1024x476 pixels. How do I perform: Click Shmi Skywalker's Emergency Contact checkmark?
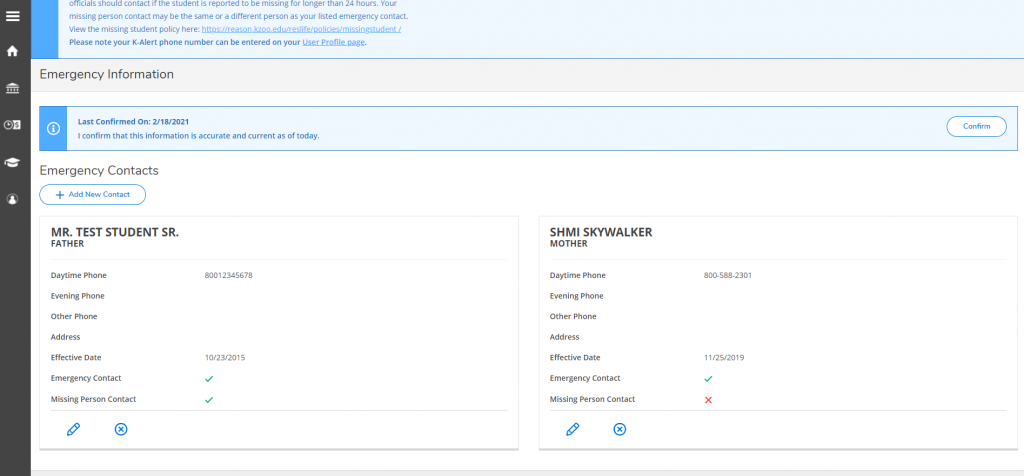click(x=708, y=379)
